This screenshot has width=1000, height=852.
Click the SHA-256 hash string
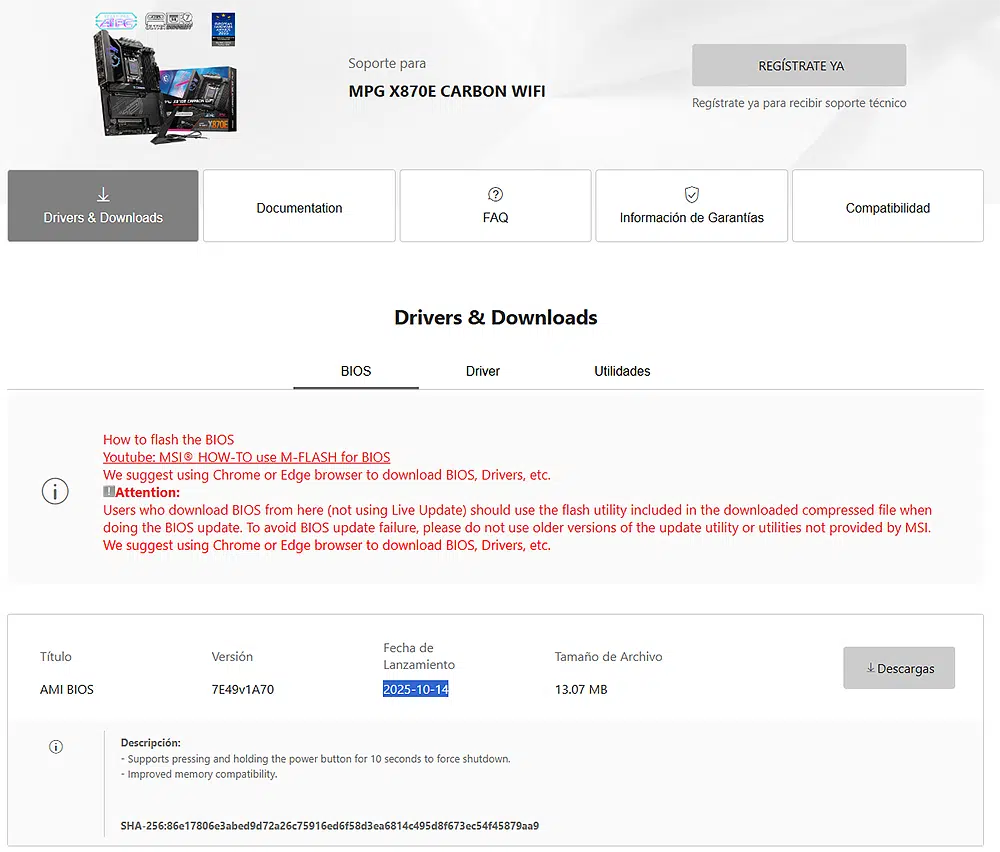point(329,825)
